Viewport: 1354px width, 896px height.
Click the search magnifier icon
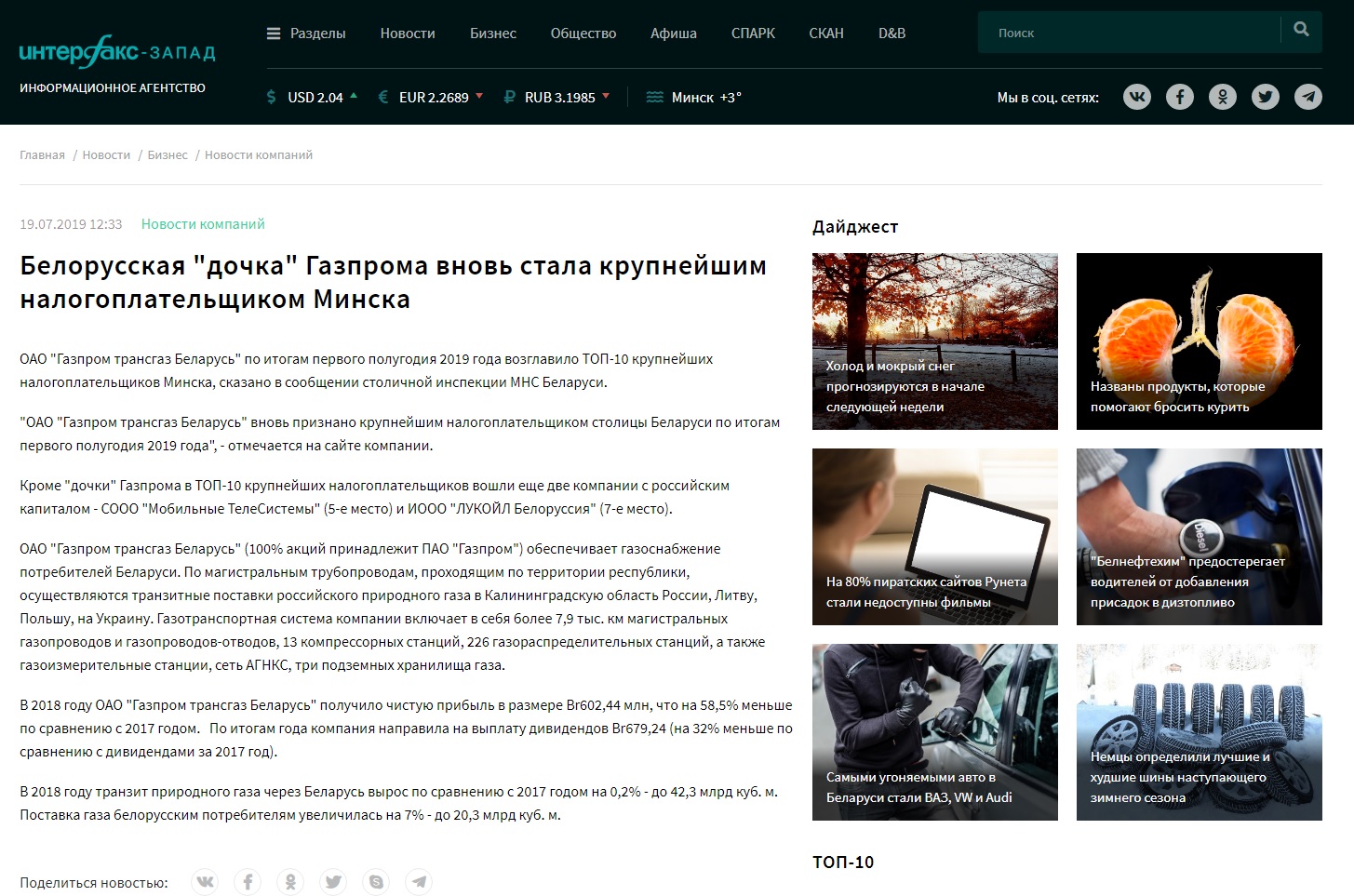1301,30
